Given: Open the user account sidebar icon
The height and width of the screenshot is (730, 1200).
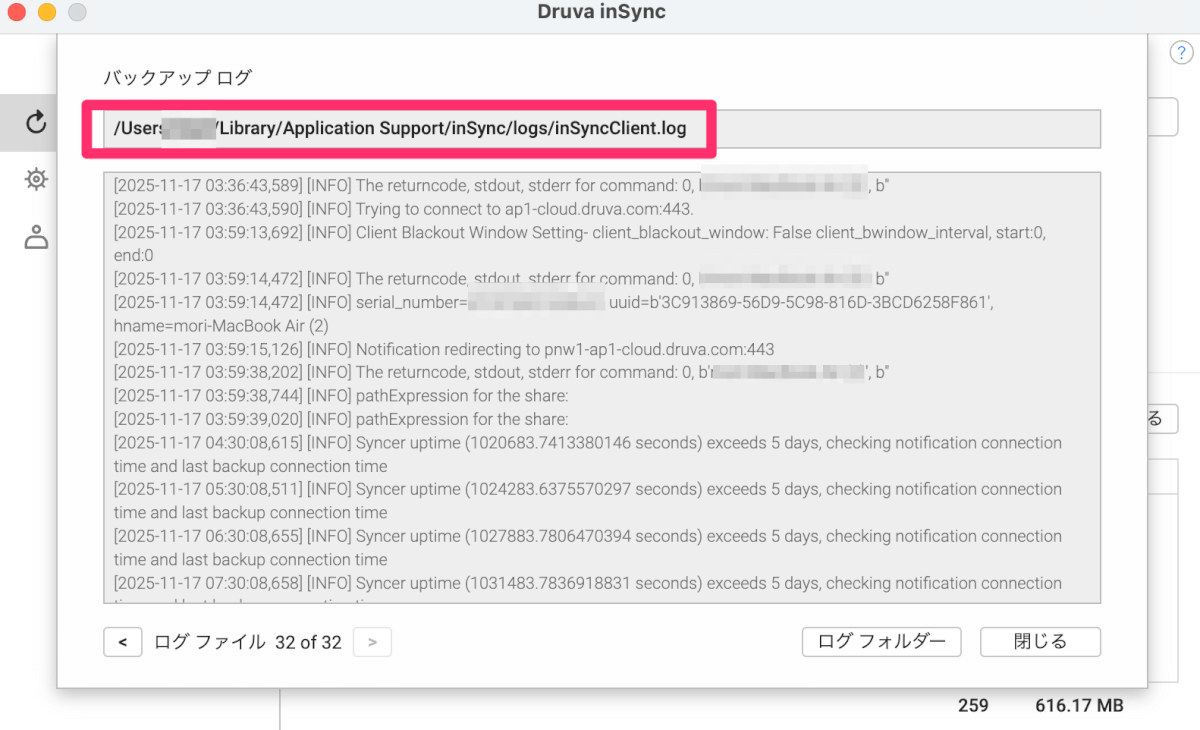Looking at the screenshot, I should (x=36, y=237).
